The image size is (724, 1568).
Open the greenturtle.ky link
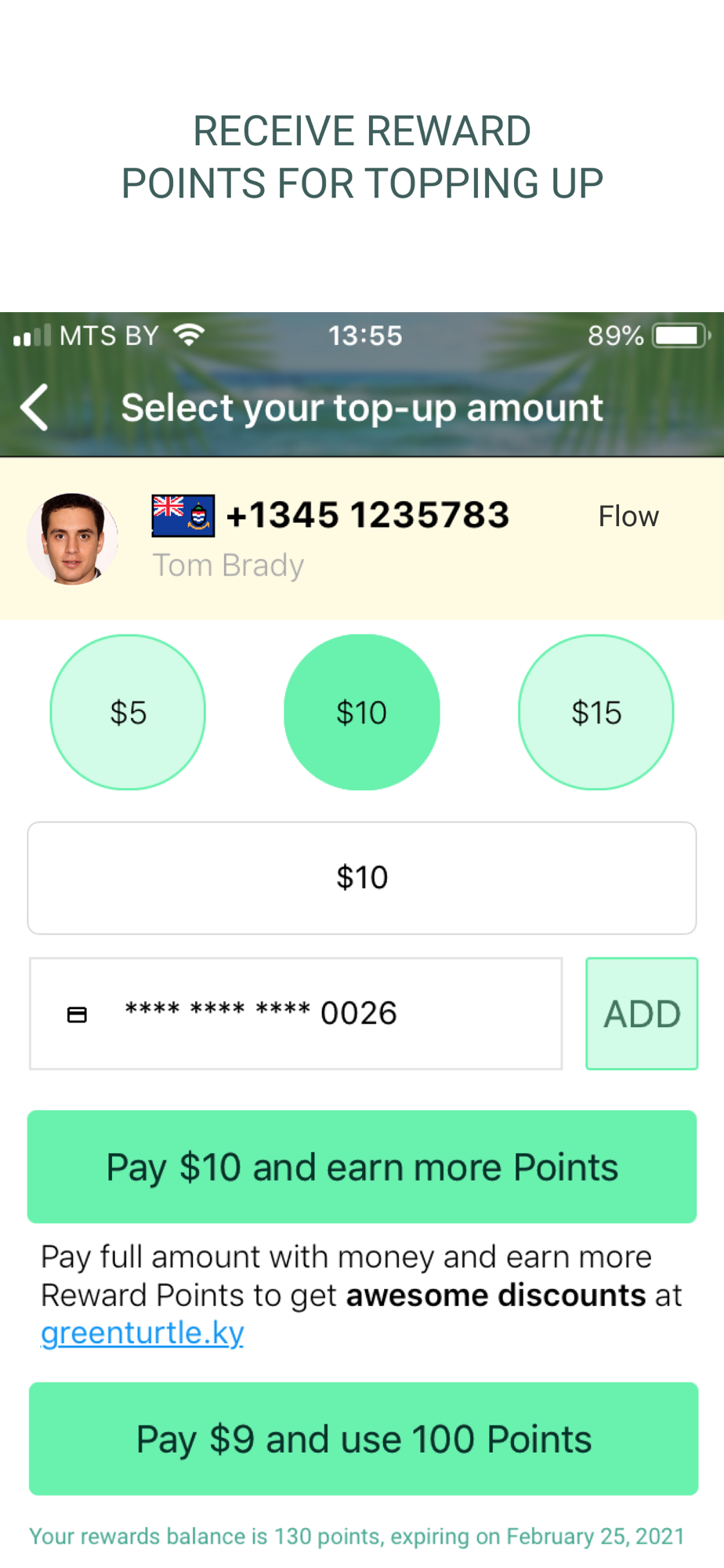point(143,1333)
